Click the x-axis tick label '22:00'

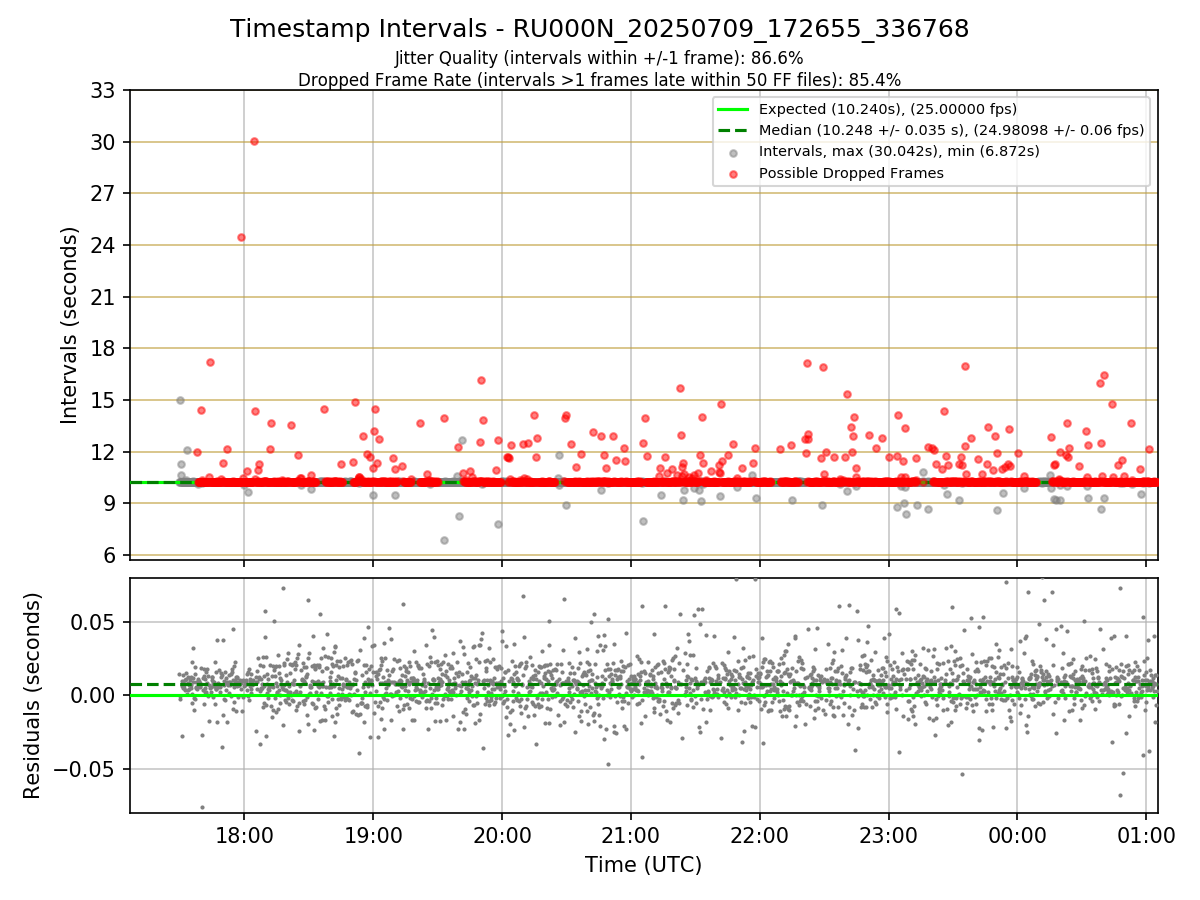coord(759,834)
